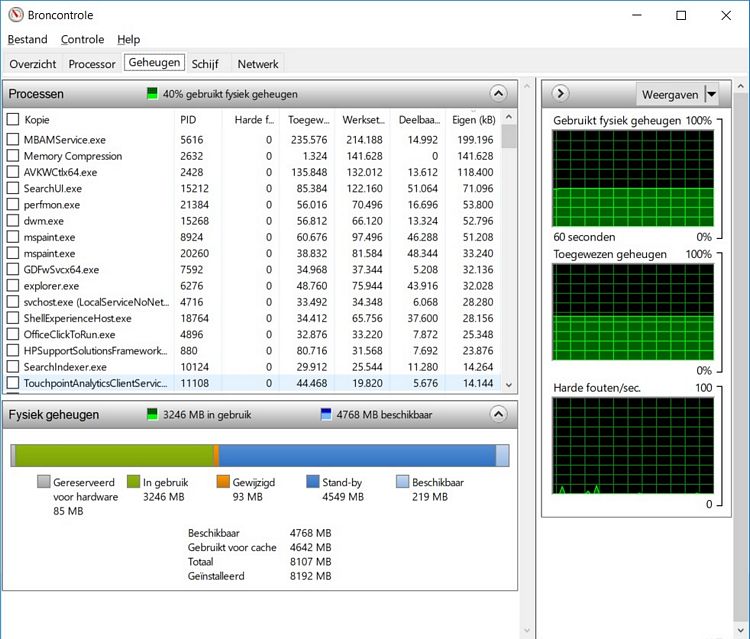Switch to the Overzicht tab

click(x=33, y=64)
